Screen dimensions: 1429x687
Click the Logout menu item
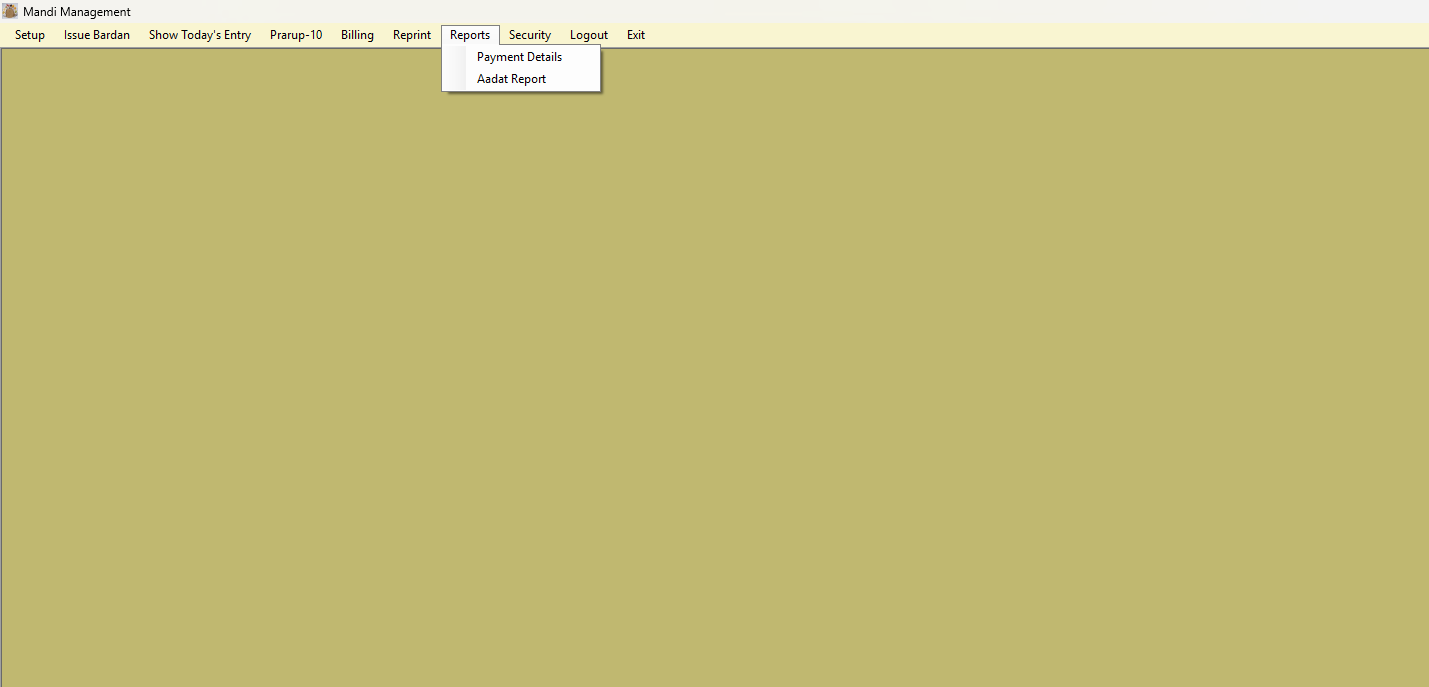589,35
